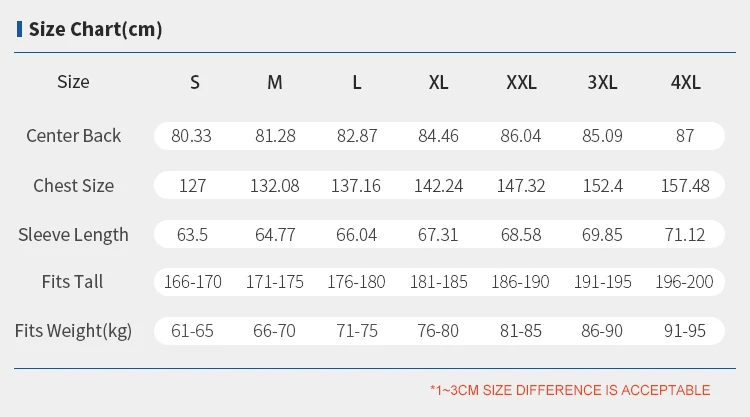Select the Sleeve Length row label

[73, 235]
